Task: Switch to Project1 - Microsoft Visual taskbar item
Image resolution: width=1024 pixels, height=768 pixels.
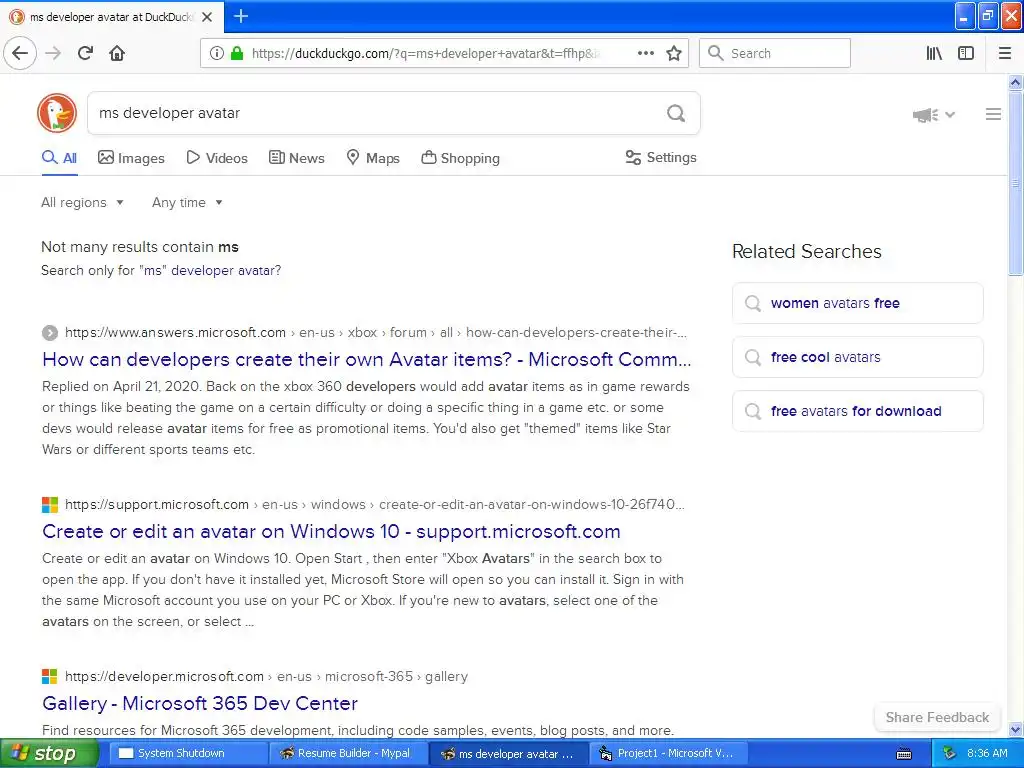Action: (668, 754)
